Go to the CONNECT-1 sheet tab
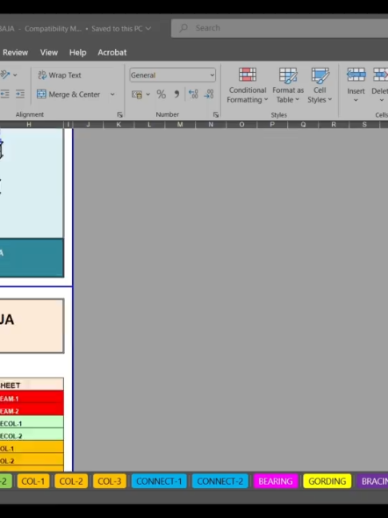This screenshot has height=518, width=388. 159,481
